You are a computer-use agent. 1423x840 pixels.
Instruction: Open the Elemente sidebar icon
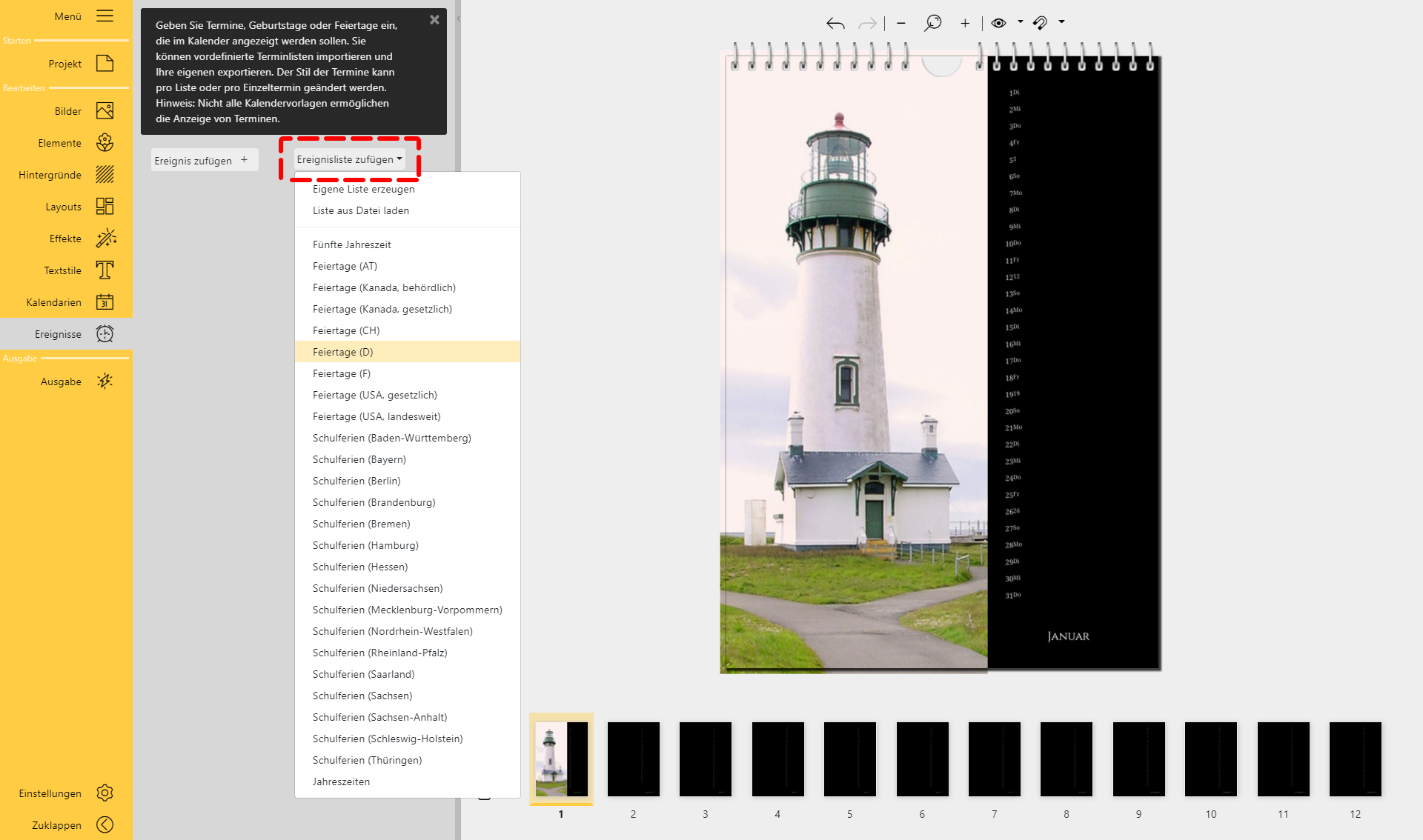click(x=105, y=143)
